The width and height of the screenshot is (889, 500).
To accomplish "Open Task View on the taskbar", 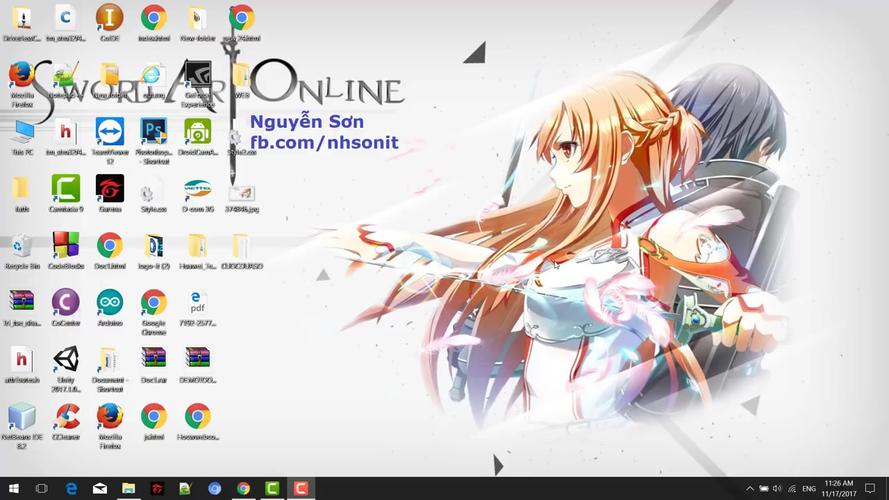I will (41, 488).
